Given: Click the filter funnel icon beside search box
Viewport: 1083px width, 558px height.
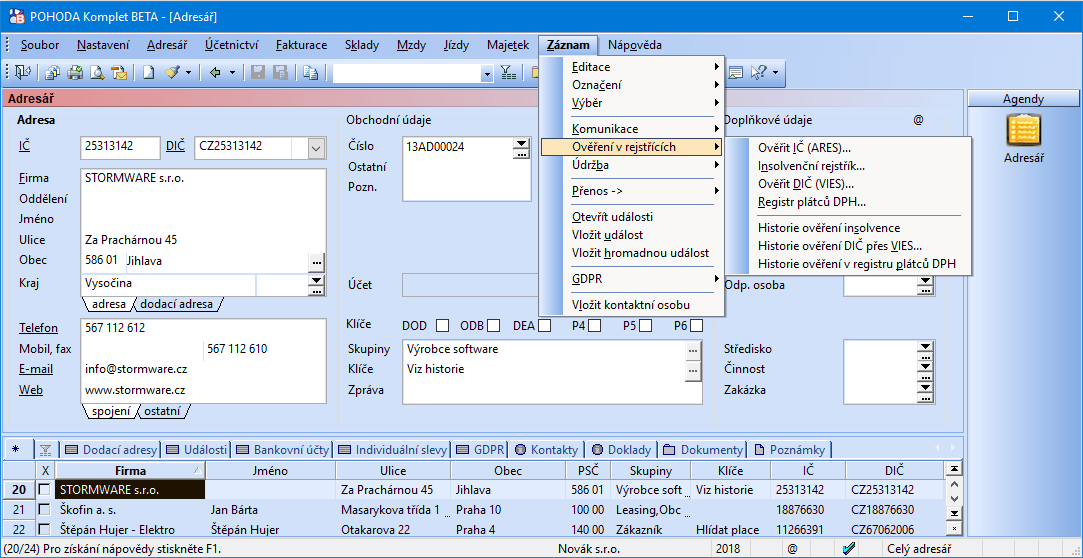Looking at the screenshot, I should pos(508,73).
